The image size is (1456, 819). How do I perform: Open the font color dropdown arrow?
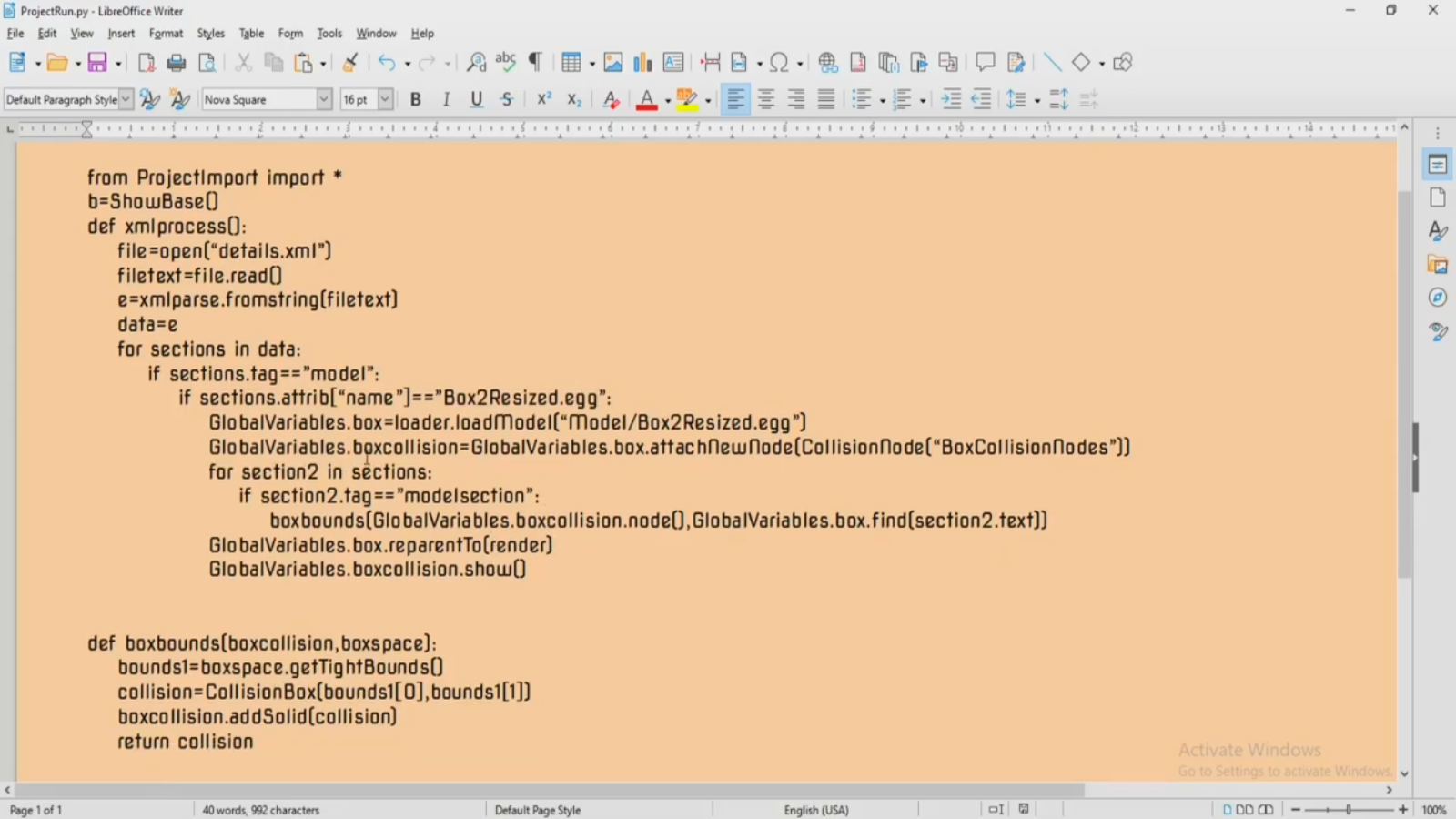point(668,100)
